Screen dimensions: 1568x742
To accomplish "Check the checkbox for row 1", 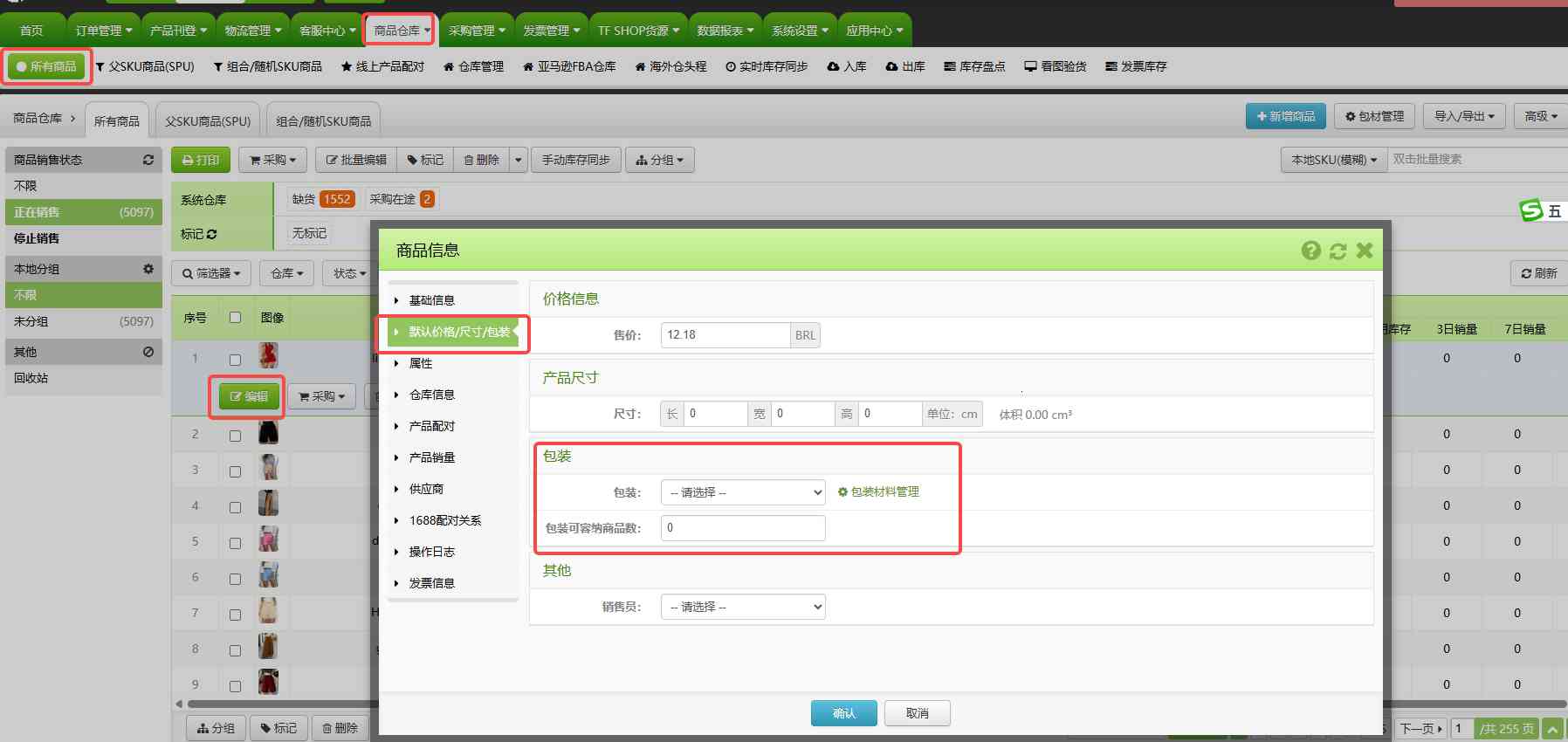I will click(235, 360).
